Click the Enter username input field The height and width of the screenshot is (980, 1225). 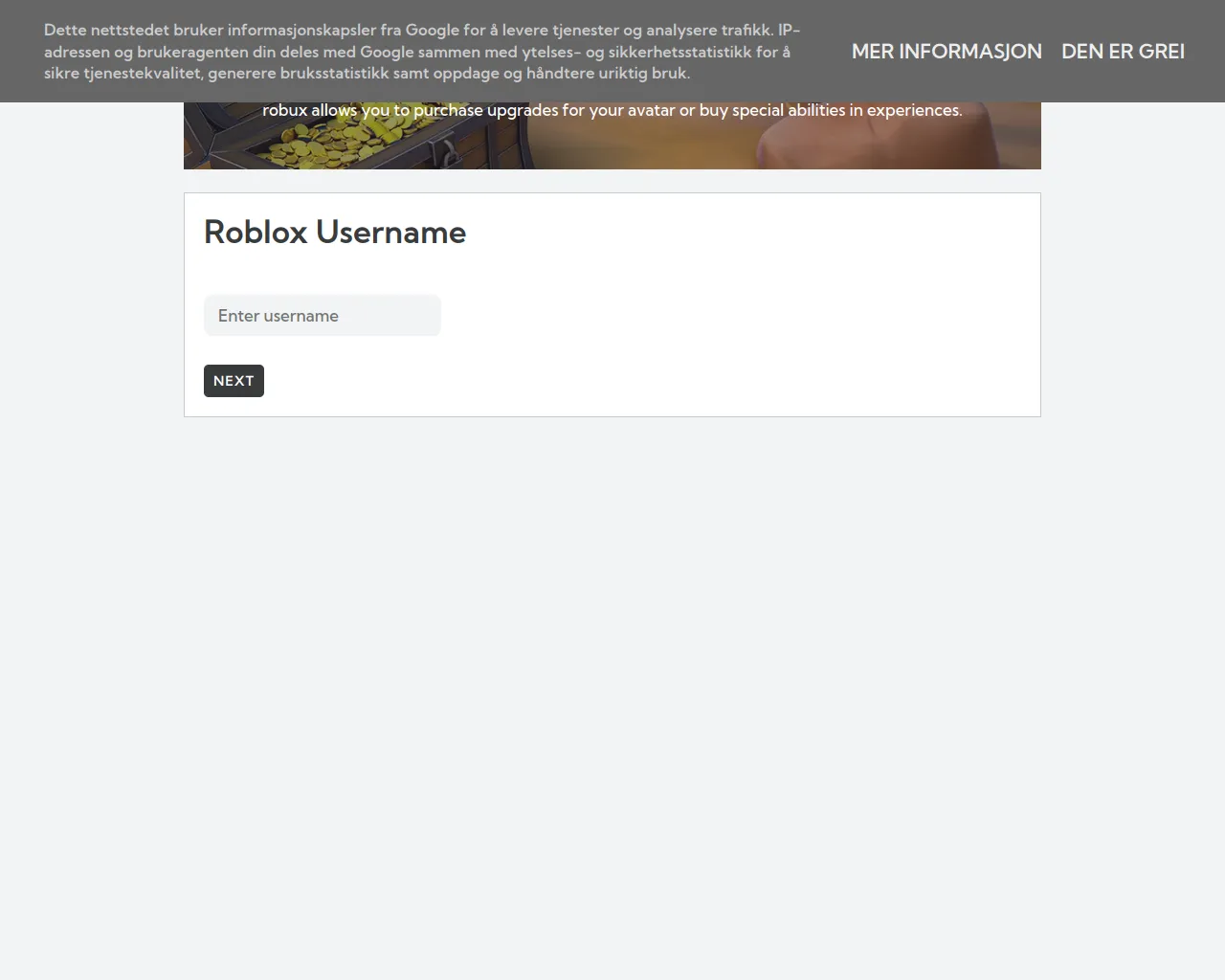[323, 316]
